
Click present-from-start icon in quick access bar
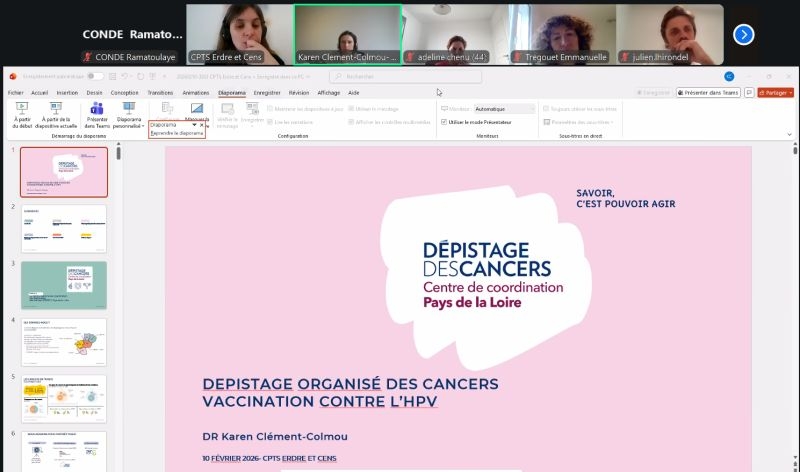pos(152,77)
